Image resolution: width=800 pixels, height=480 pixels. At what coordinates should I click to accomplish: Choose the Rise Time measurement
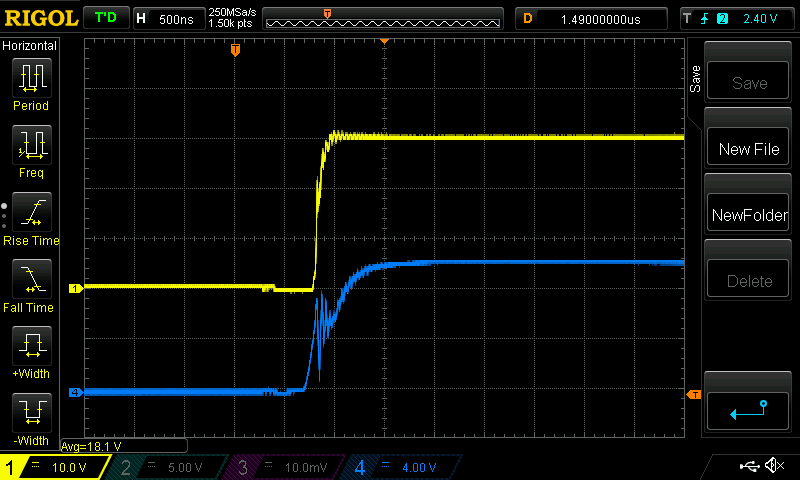tap(30, 213)
